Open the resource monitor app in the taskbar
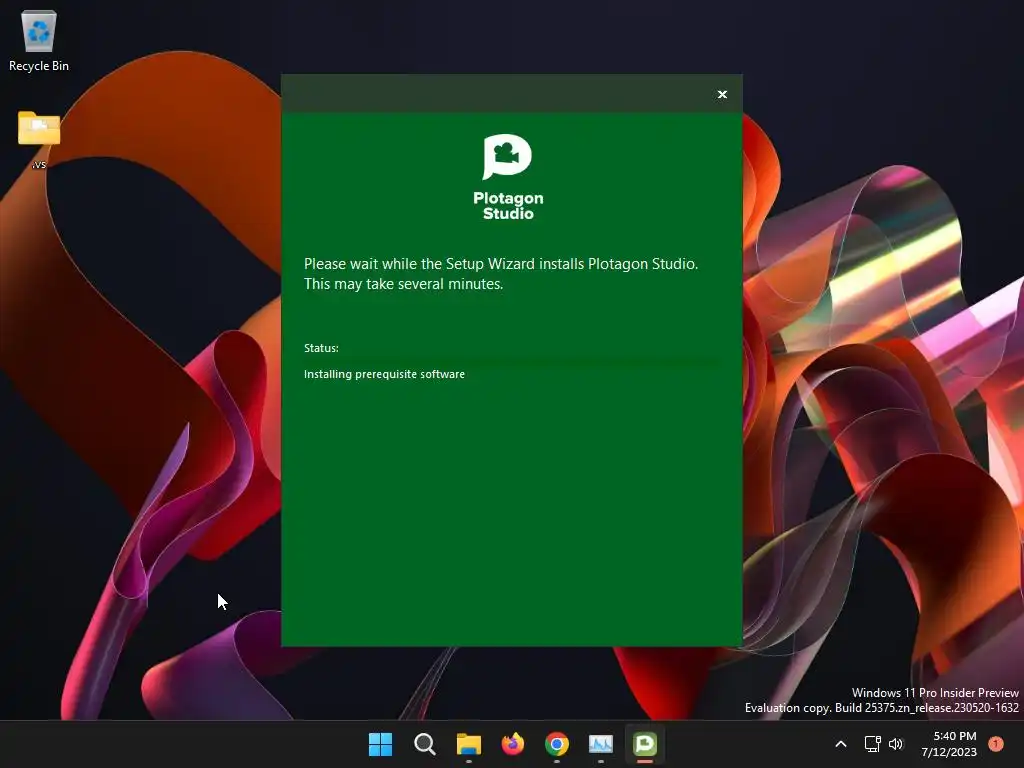The image size is (1024, 768). point(601,744)
